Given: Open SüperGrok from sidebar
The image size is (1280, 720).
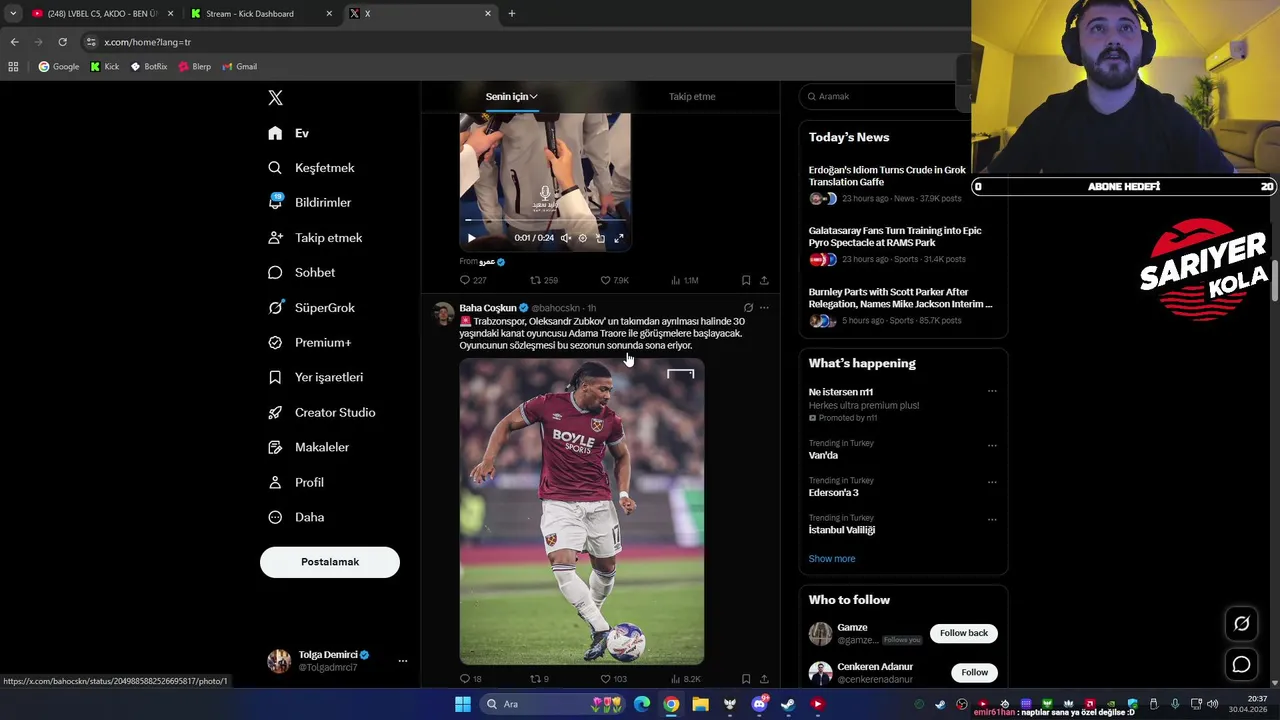Looking at the screenshot, I should [311, 308].
